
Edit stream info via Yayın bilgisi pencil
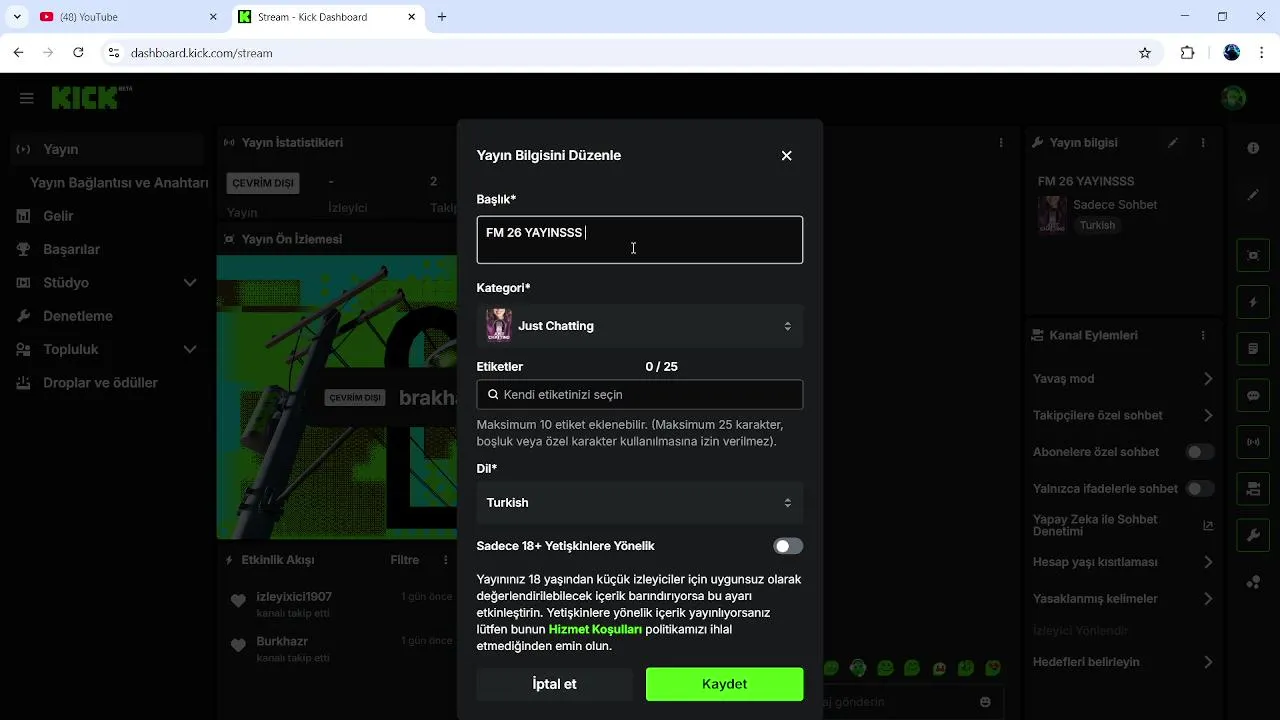[1173, 143]
